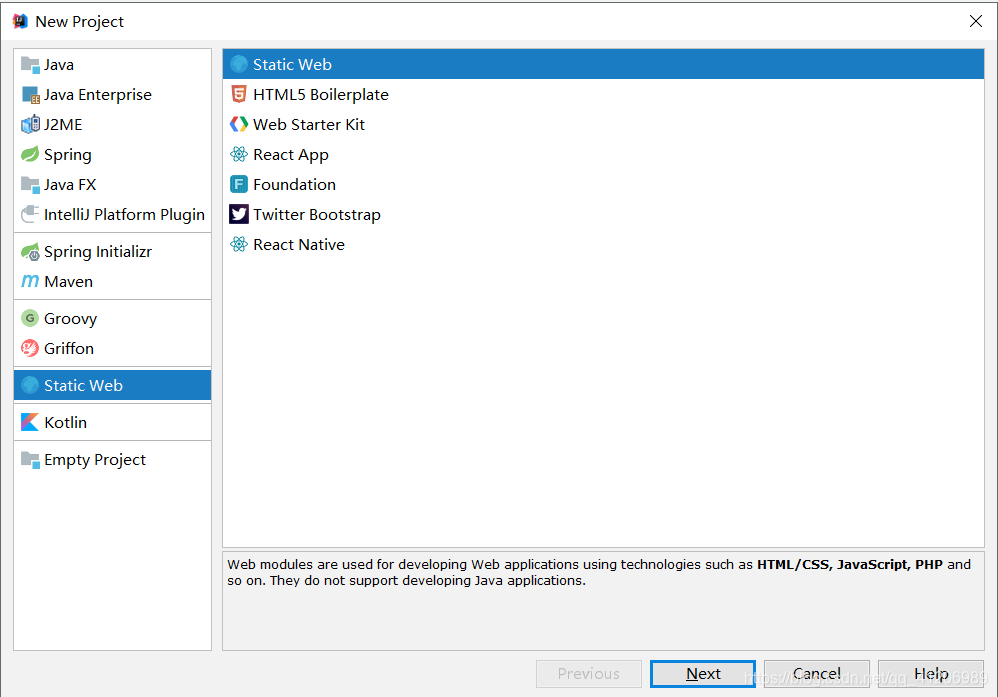Click the Web modules description text
Screen dimensions: 998x697
pos(599,572)
